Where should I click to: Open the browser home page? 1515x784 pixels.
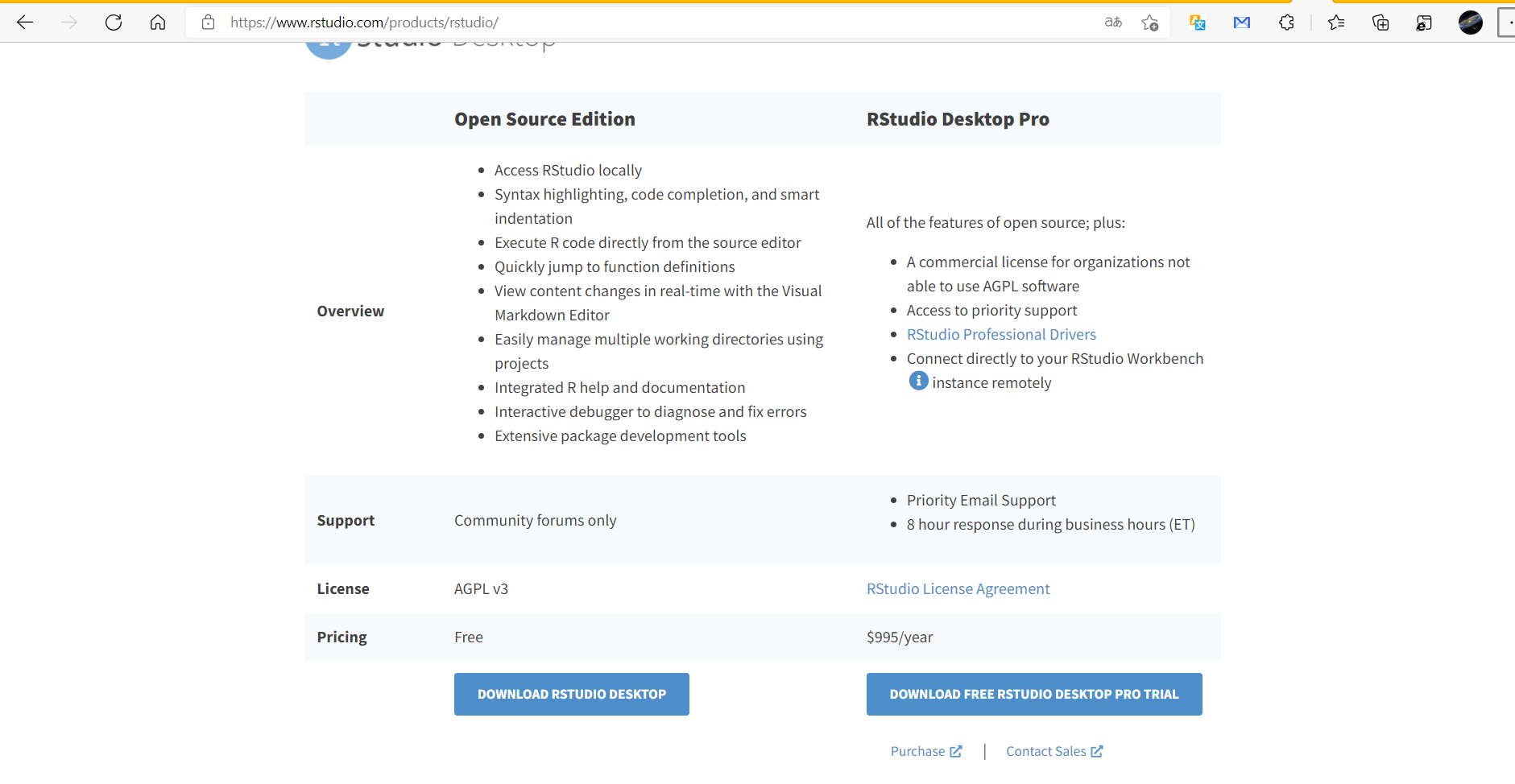click(x=158, y=23)
